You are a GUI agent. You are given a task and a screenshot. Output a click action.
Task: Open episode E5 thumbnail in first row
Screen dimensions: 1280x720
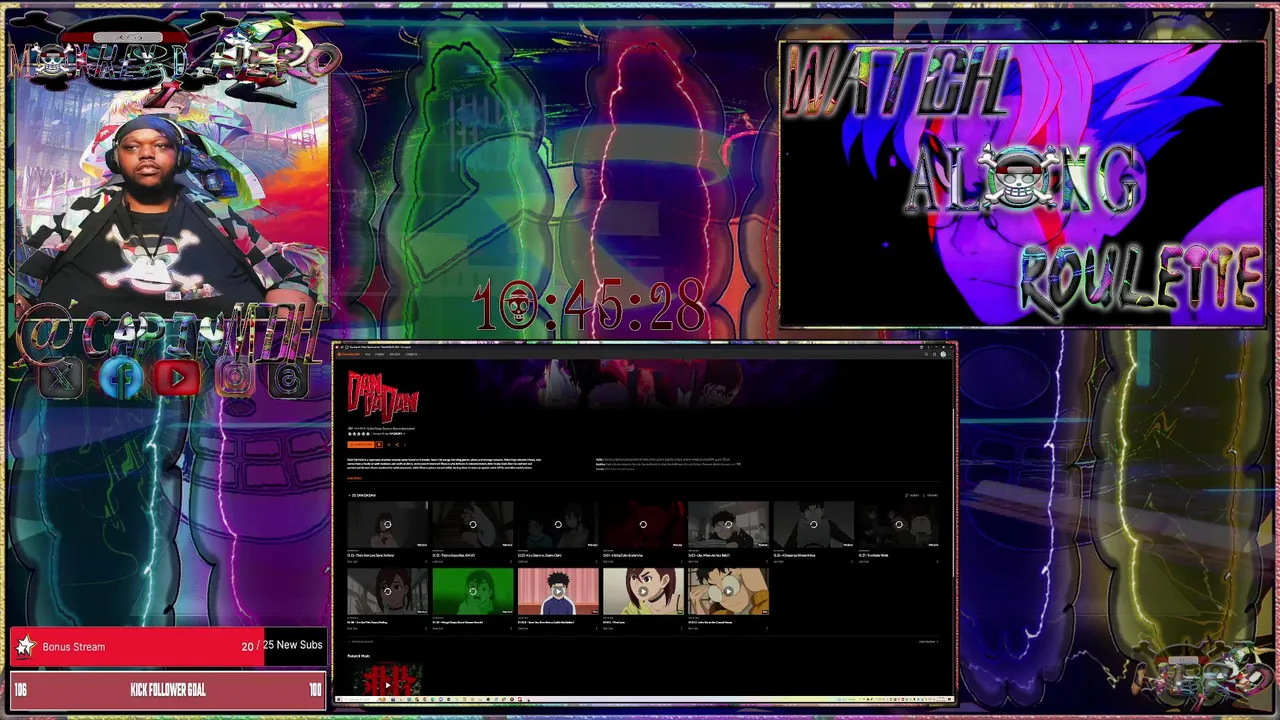click(728, 525)
